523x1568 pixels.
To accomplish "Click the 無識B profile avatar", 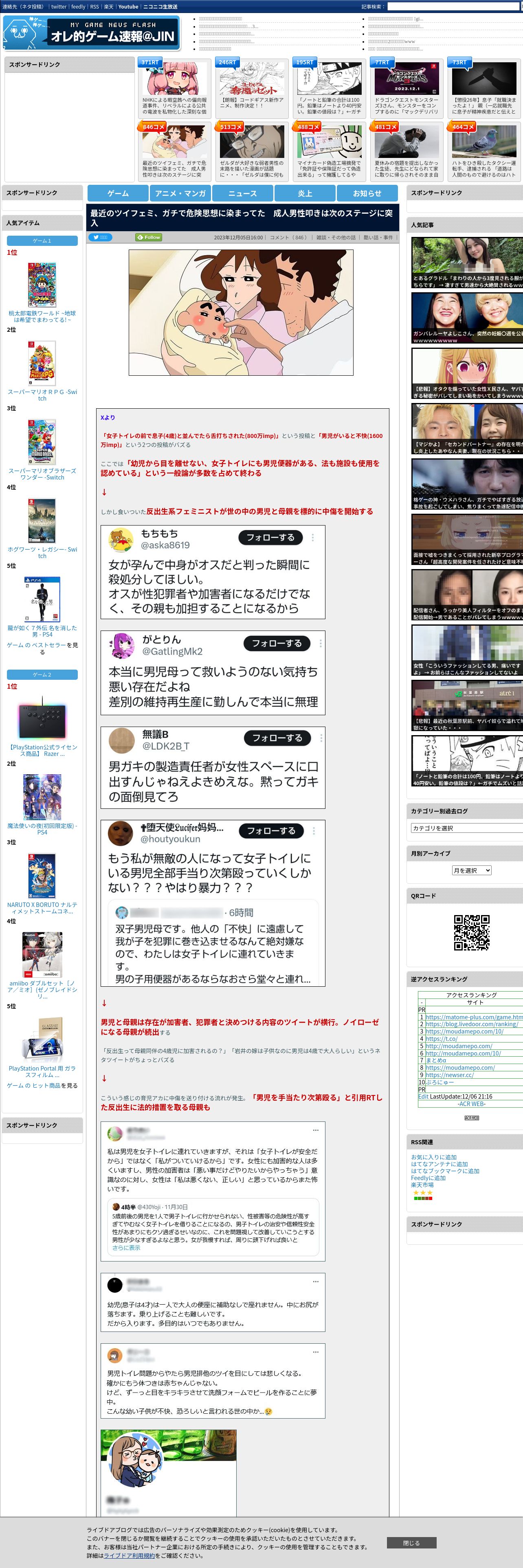I will pos(121,740).
